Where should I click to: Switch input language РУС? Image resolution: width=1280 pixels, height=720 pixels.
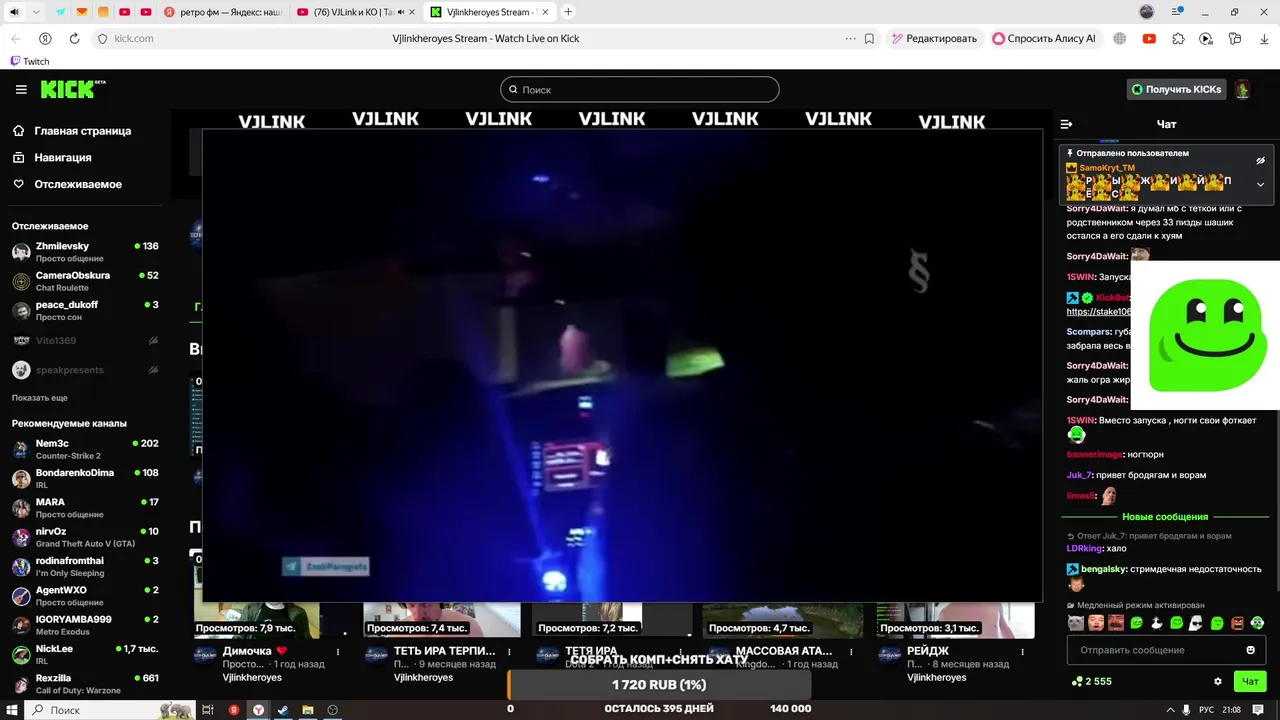1206,710
